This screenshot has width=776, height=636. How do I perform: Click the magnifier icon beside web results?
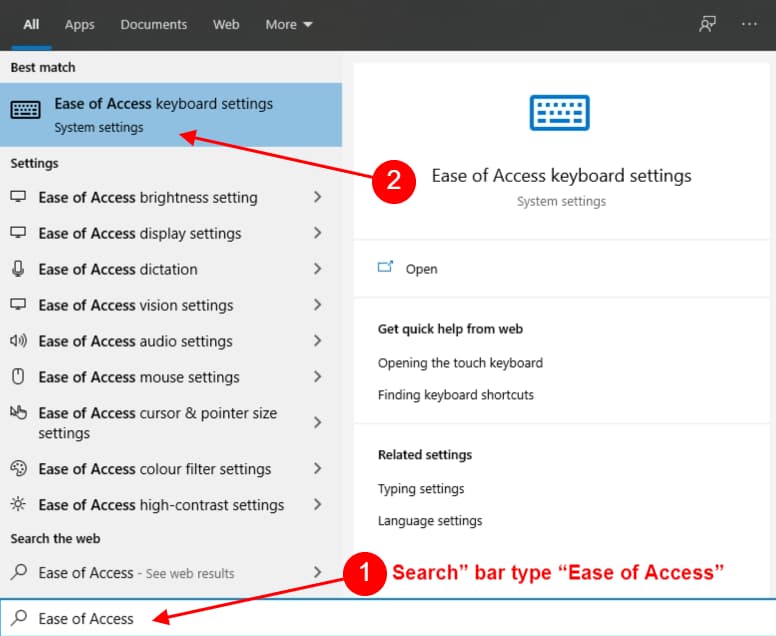click(19, 572)
